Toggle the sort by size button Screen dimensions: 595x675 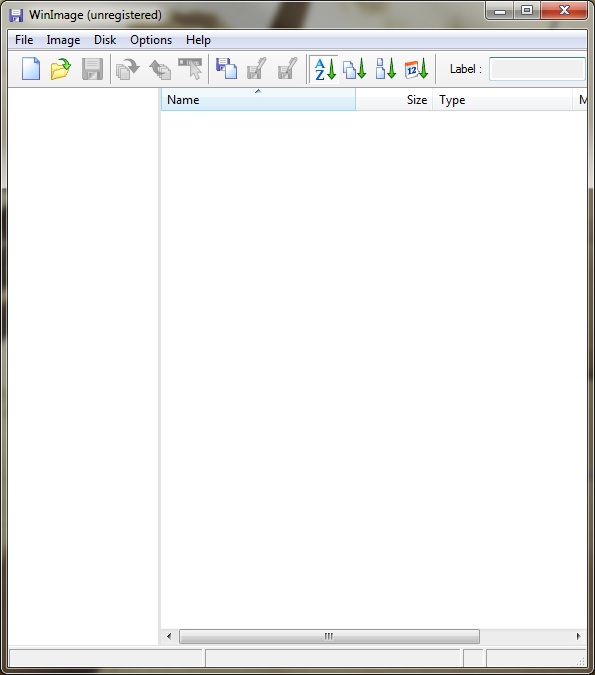click(385, 69)
